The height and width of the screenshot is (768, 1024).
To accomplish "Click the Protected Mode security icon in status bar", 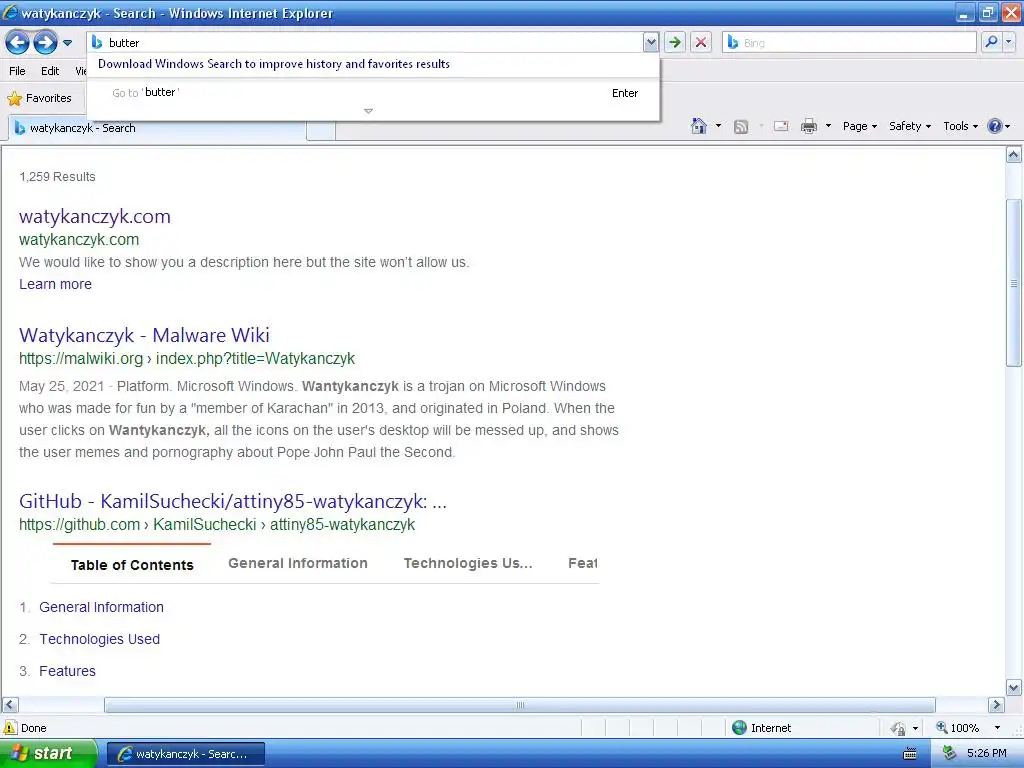I will pos(899,728).
